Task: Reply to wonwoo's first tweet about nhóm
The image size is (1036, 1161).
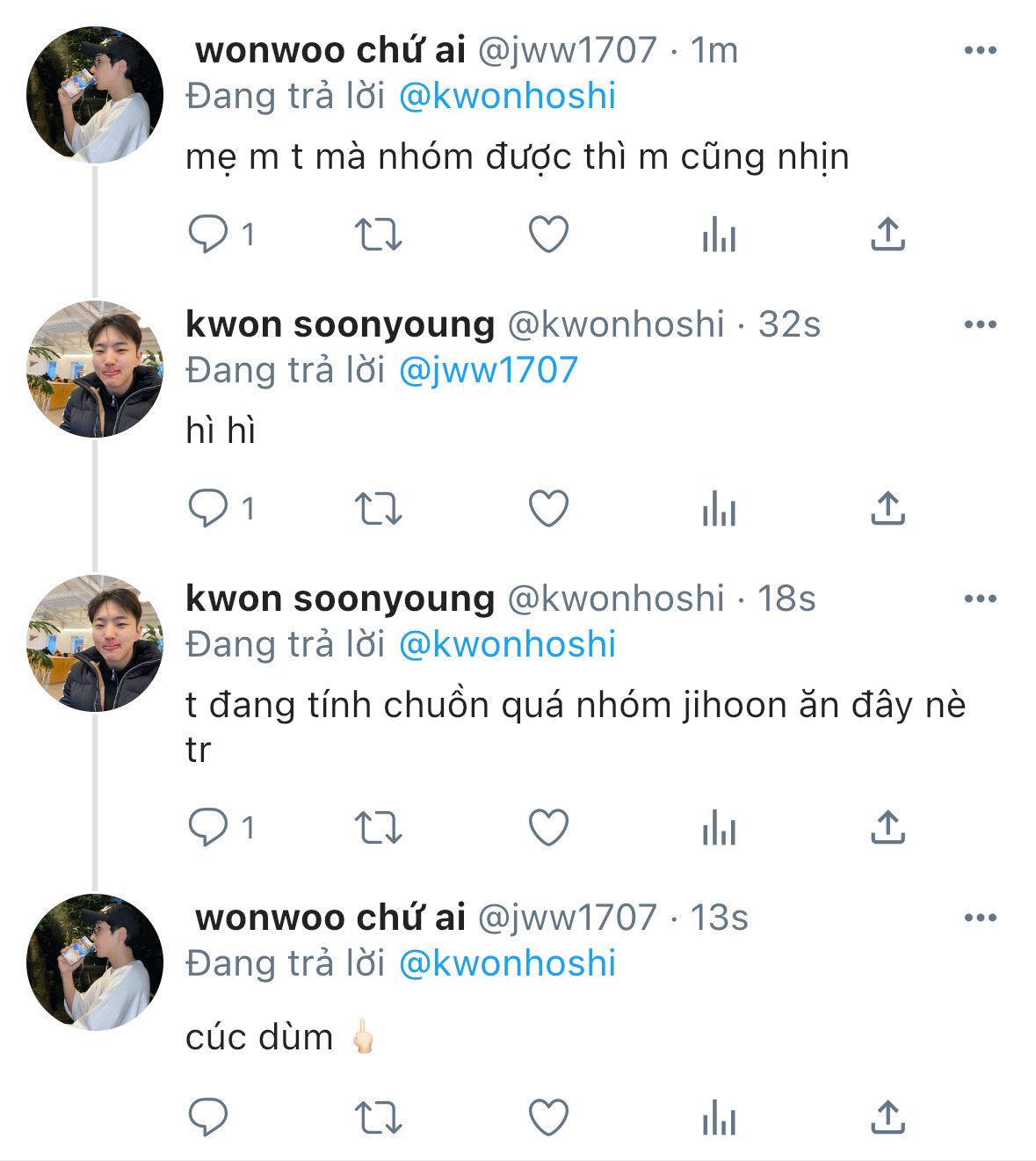Action: [209, 235]
